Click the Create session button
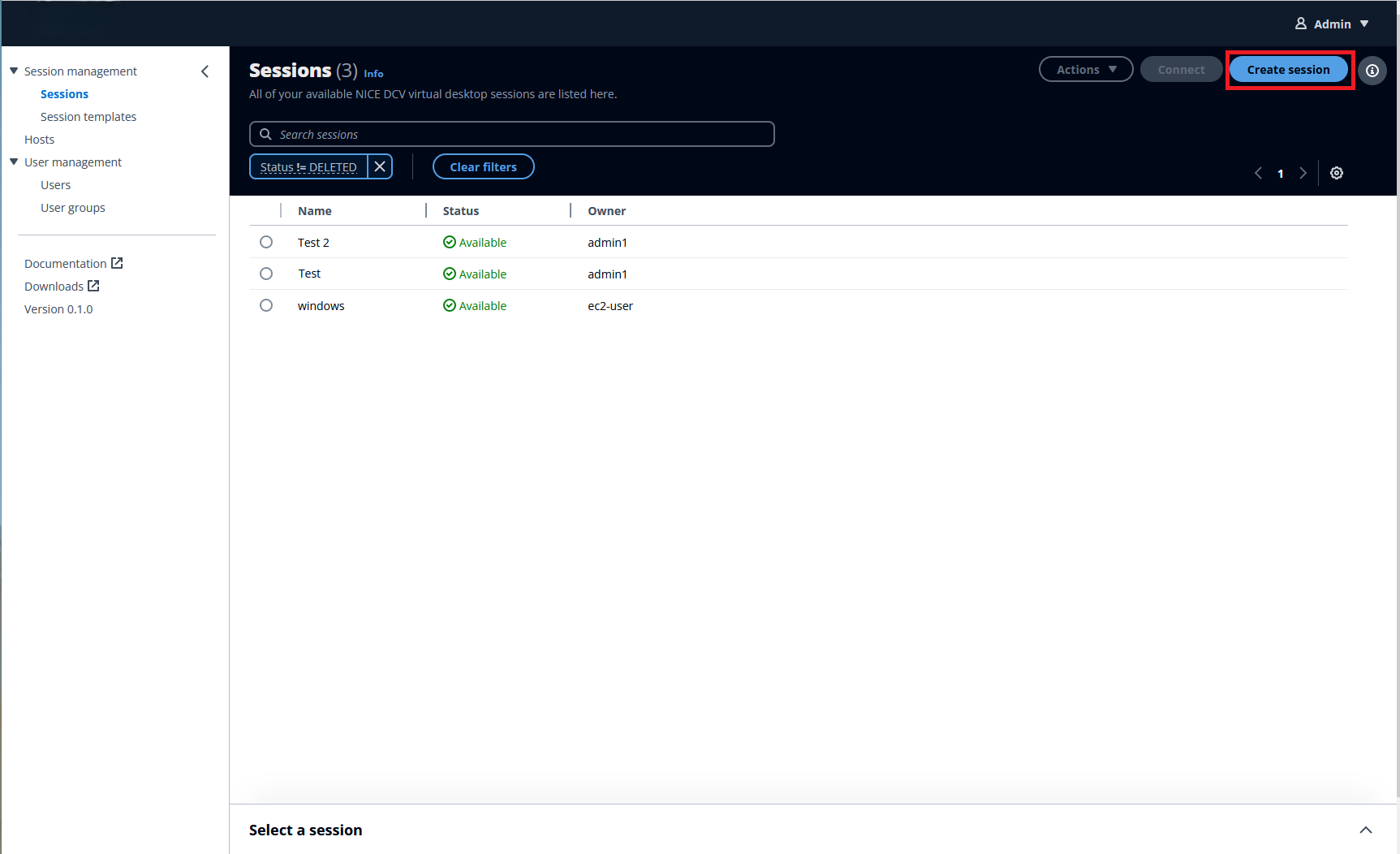Screen dimensions: 1400x854 coord(1288,69)
